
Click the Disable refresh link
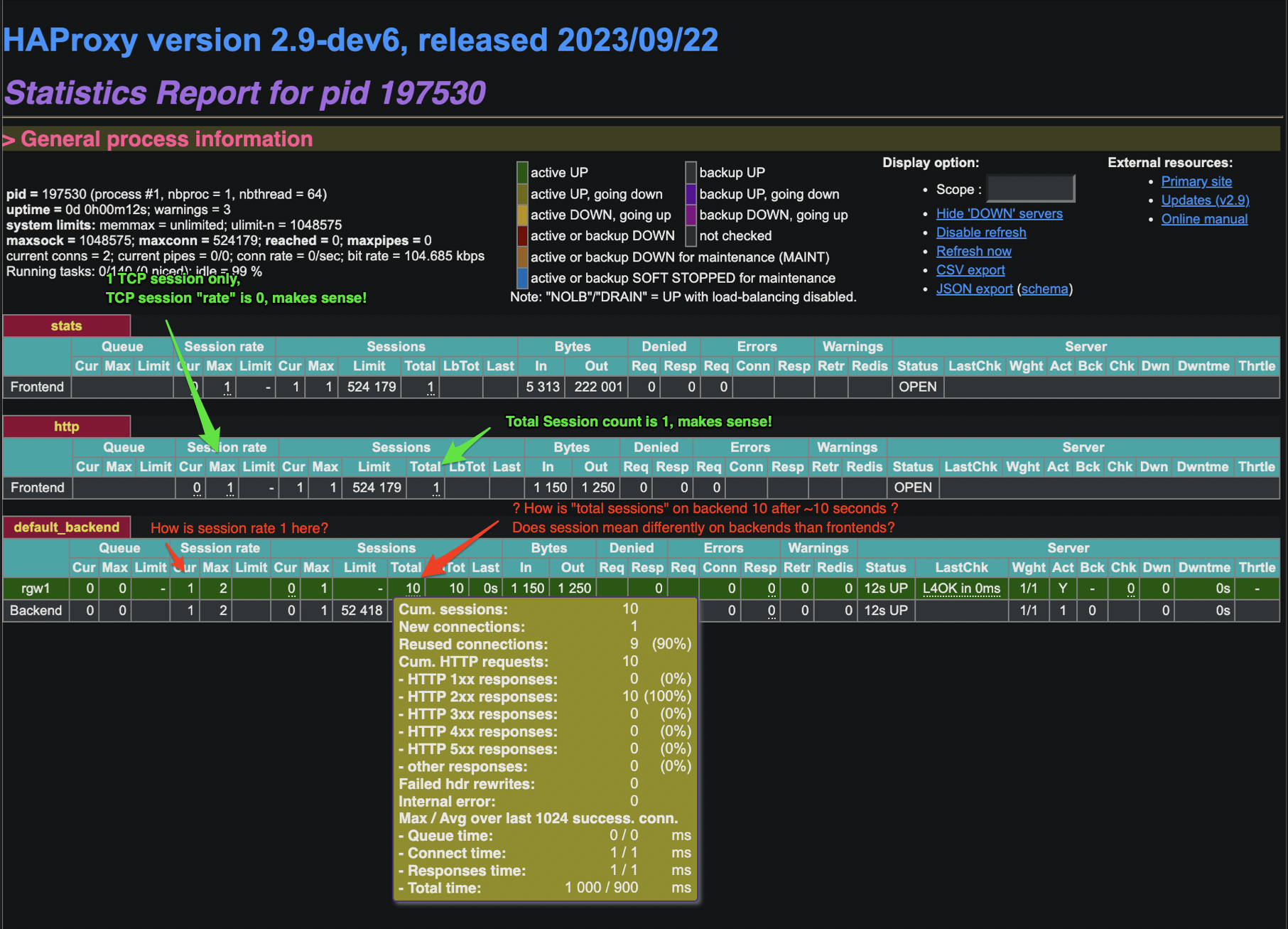click(981, 232)
